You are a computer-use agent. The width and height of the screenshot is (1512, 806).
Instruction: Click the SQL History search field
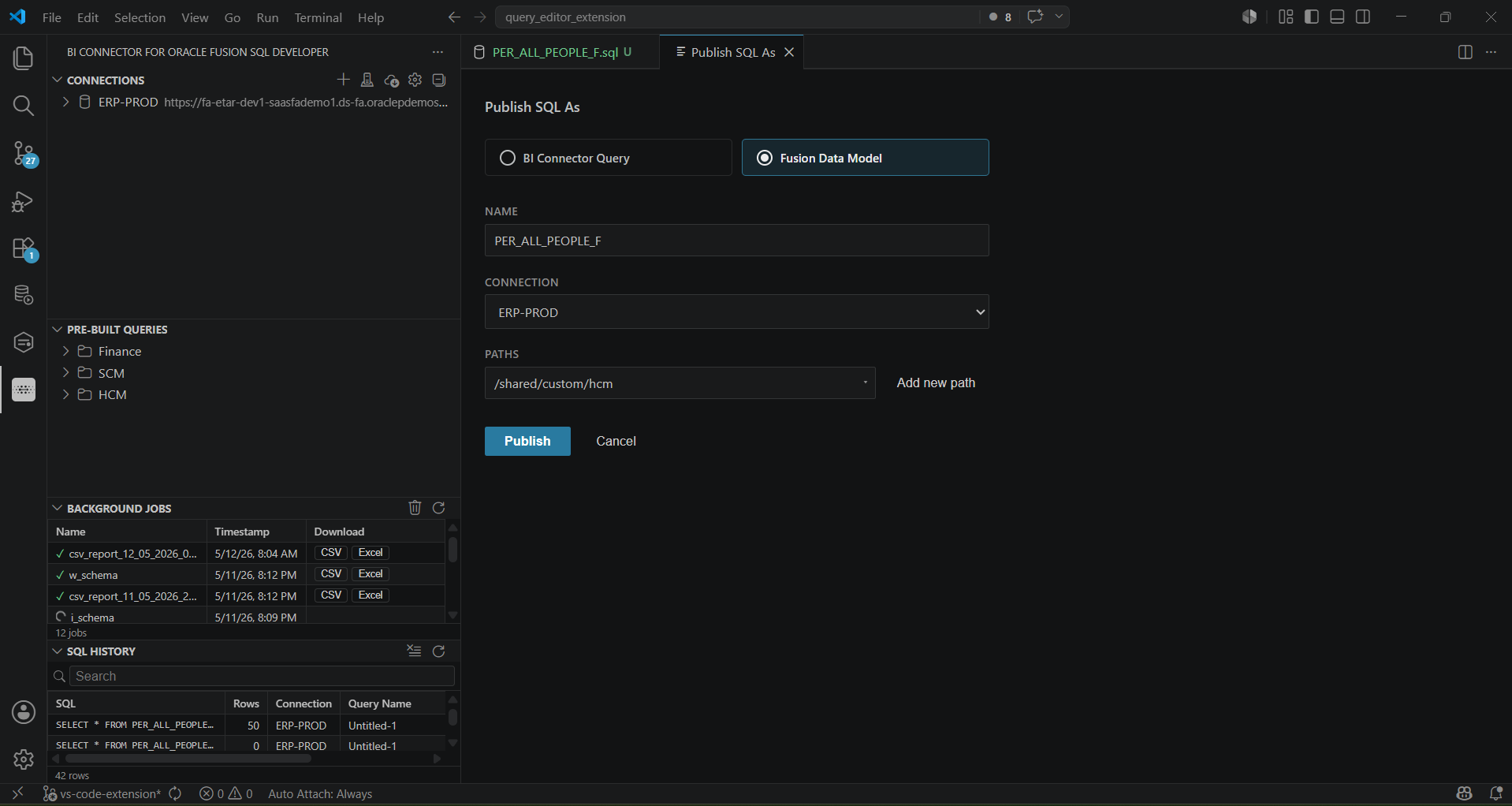pyautogui.click(x=262, y=676)
